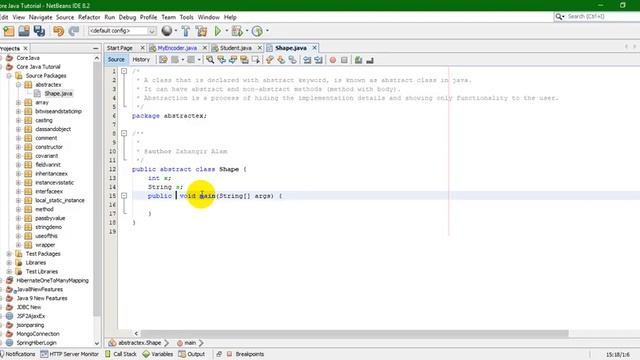Open the Variables window button
This screenshot has height=360, width=640.
(x=158, y=354)
